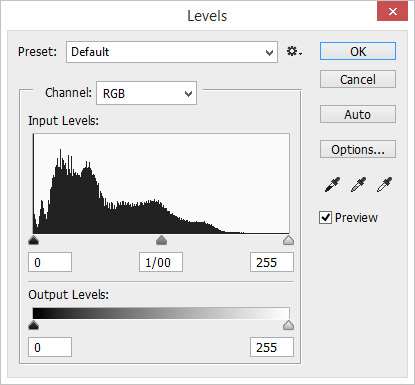Focus the output white 255 field
The image size is (415, 385).
[272, 347]
